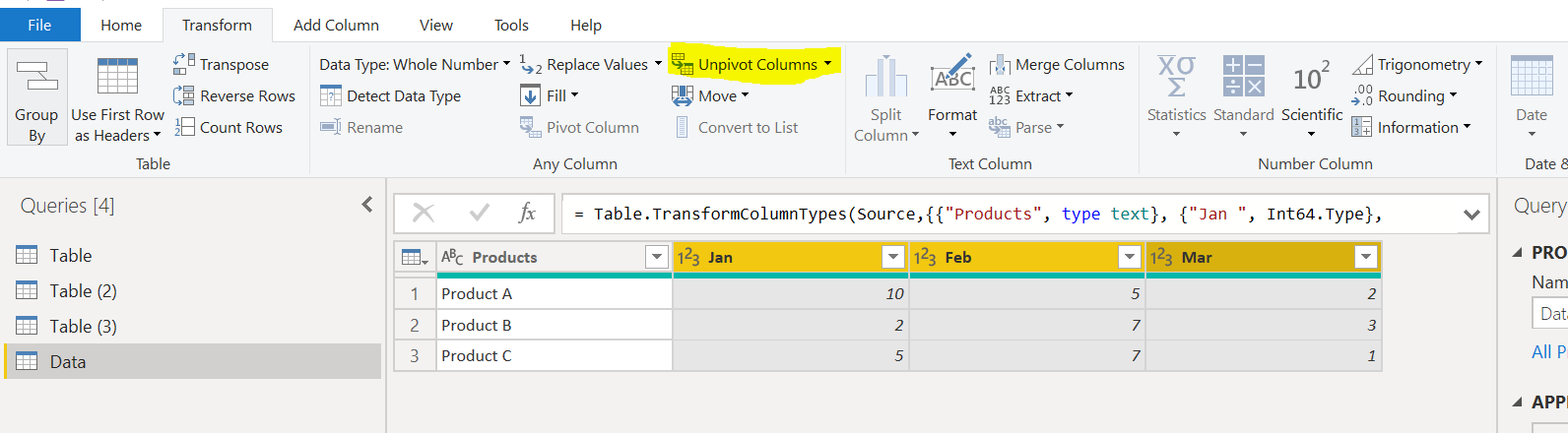
Task: Click the Move column icon
Action: tap(682, 95)
